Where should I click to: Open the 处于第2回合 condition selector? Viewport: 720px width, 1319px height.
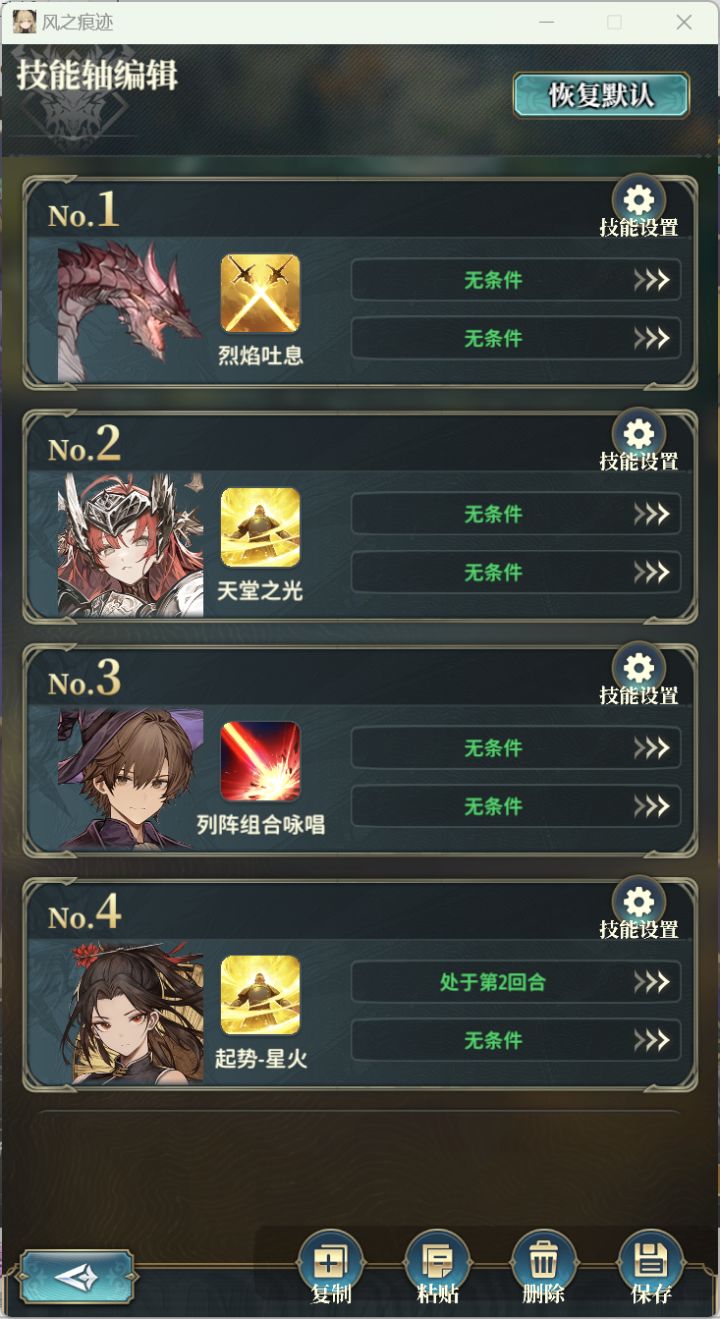pyautogui.click(x=516, y=982)
